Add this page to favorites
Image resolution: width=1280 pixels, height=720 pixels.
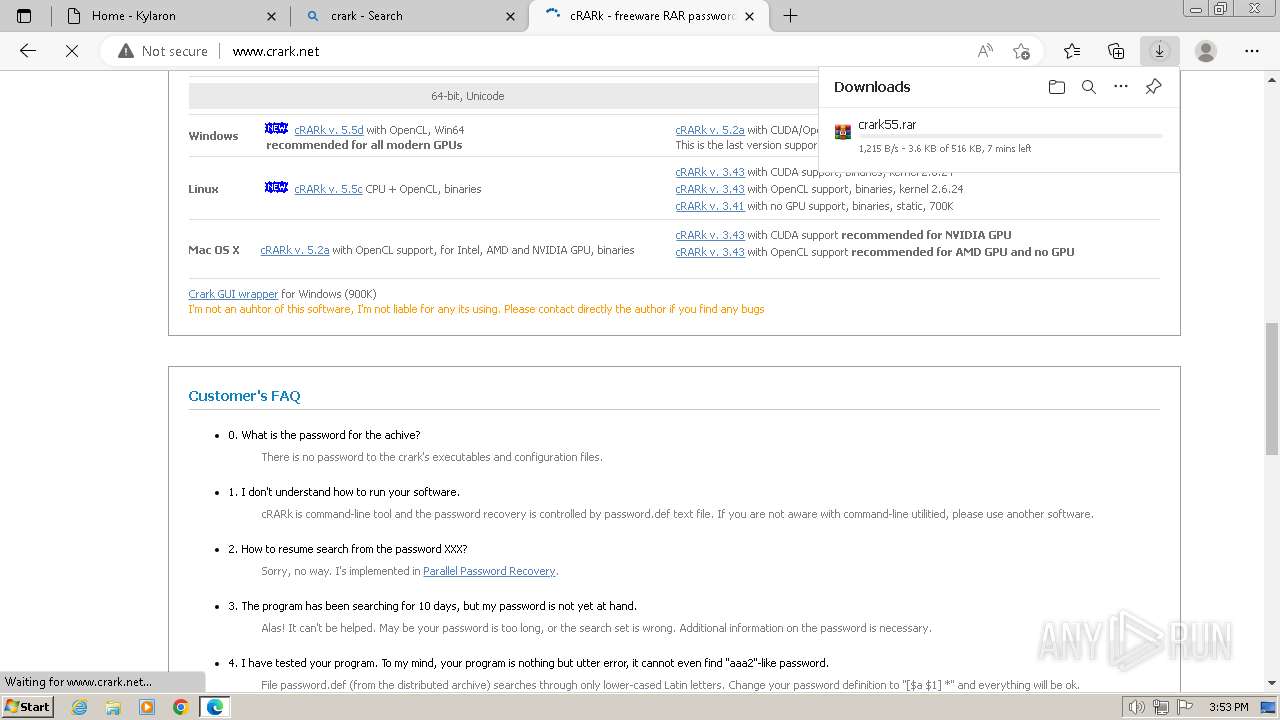1021,51
